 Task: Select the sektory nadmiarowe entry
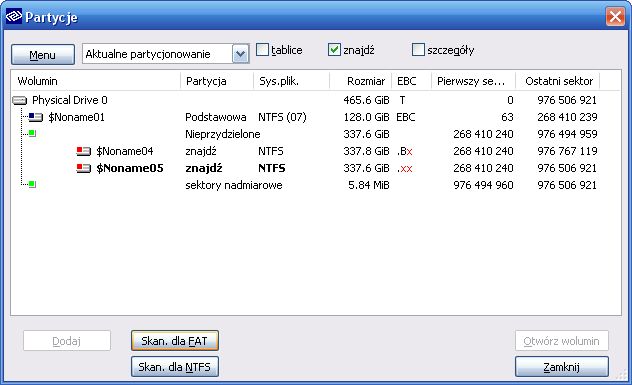pos(234,185)
